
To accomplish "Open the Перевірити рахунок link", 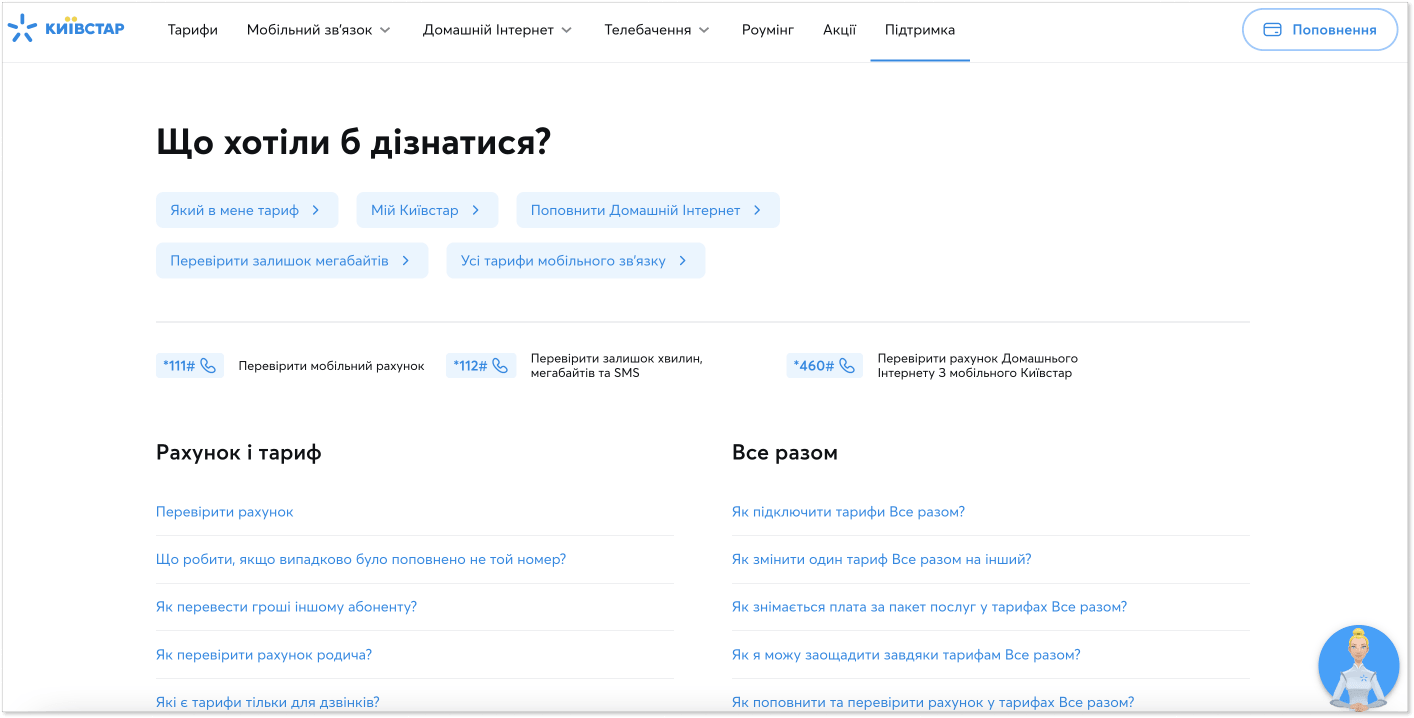I will pyautogui.click(x=224, y=511).
